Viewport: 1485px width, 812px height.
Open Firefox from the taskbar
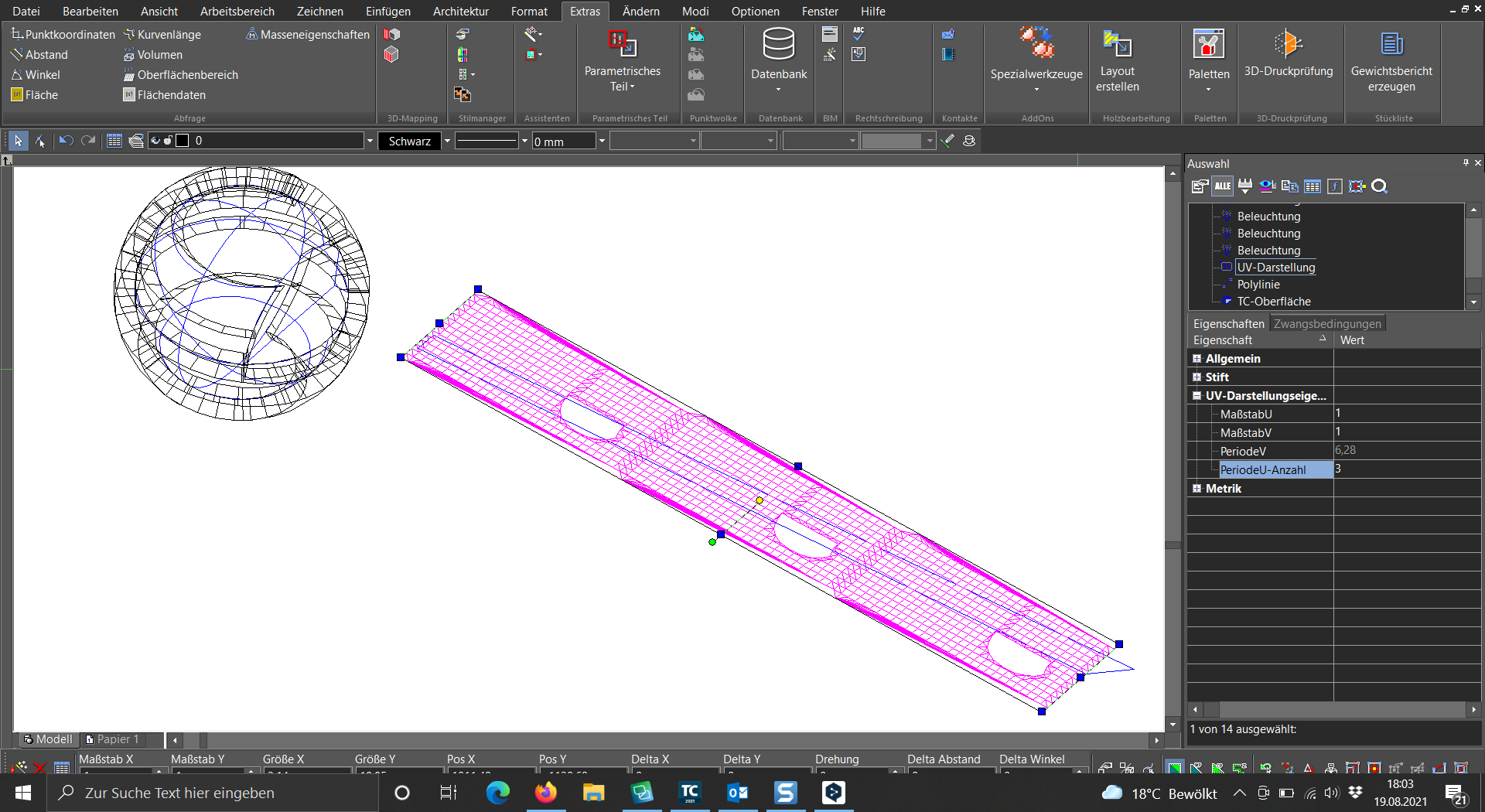coord(546,793)
